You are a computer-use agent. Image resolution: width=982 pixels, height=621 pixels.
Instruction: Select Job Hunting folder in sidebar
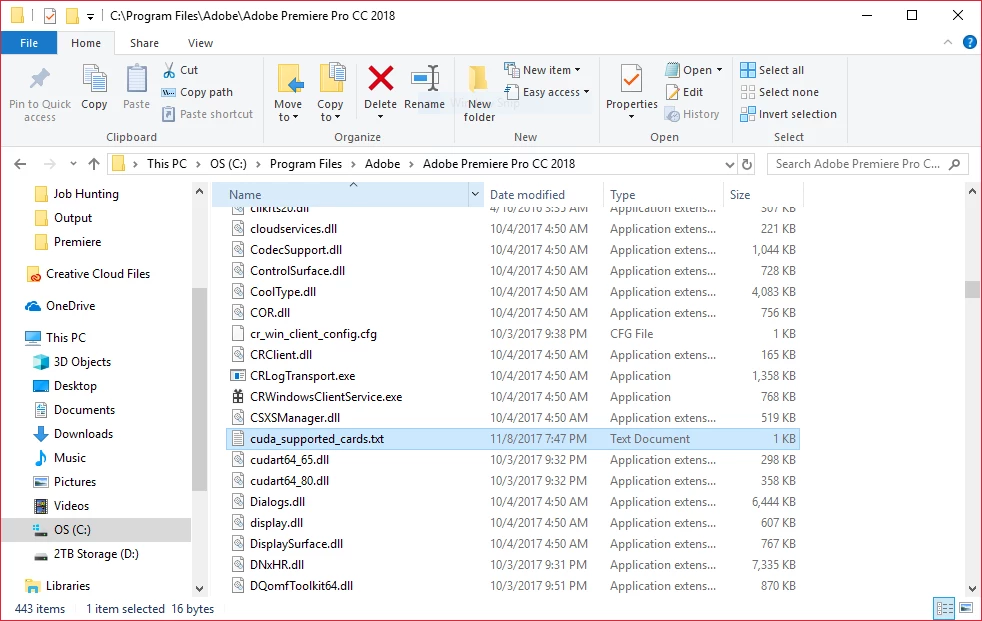[x=86, y=194]
